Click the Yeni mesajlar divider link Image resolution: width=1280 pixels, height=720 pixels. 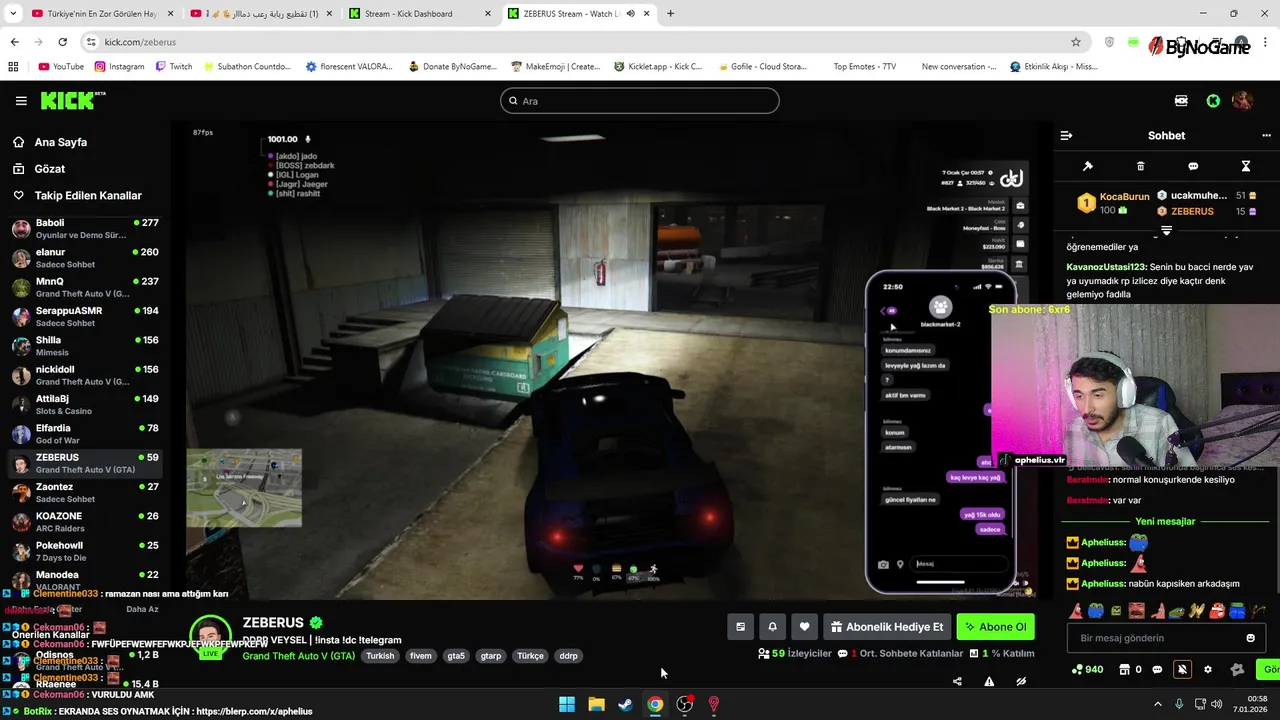coord(1165,522)
